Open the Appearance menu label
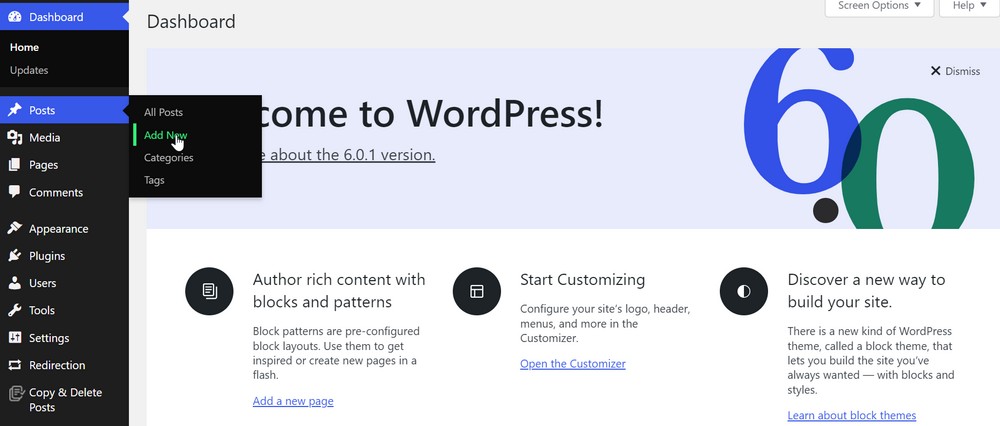 [59, 229]
